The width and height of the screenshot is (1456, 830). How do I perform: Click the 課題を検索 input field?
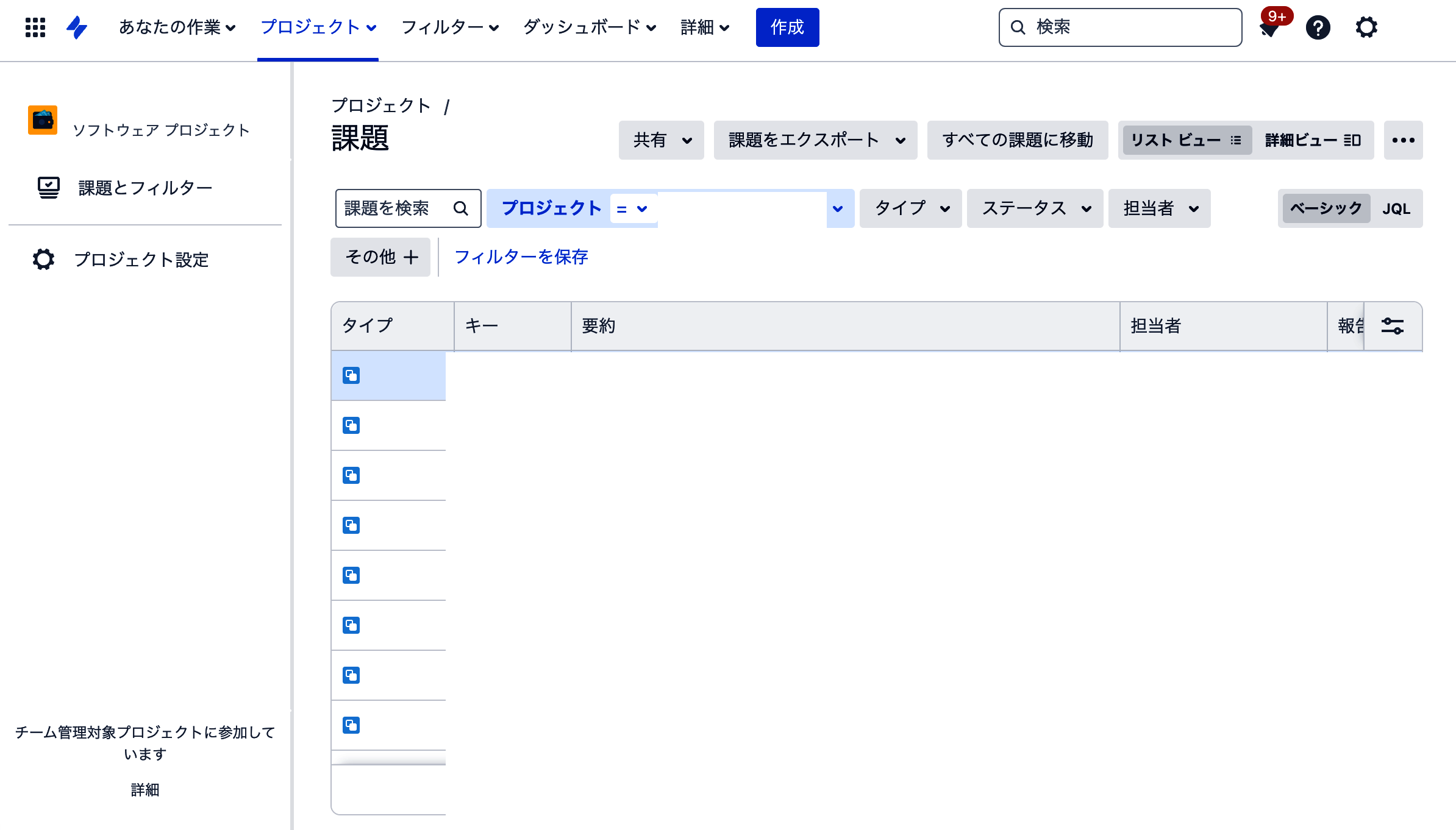(409, 208)
